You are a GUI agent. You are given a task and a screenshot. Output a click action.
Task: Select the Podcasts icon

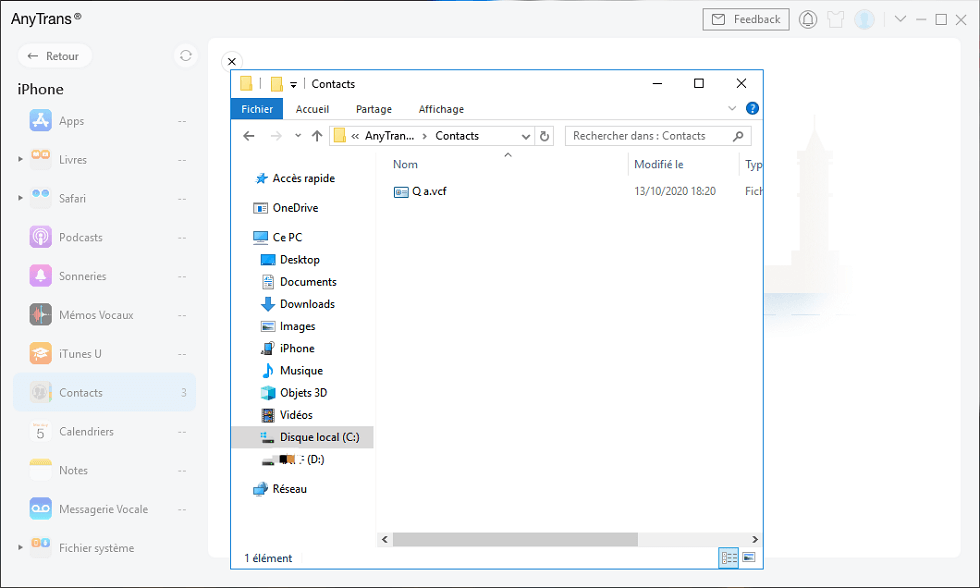[41, 237]
